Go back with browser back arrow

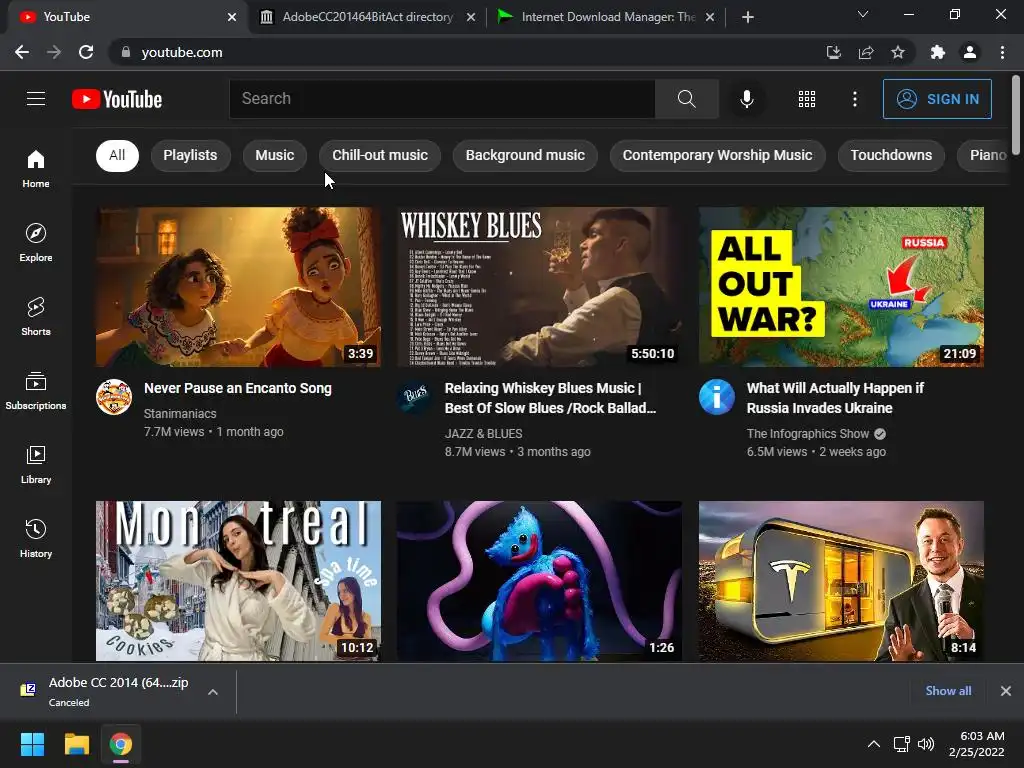pos(22,52)
